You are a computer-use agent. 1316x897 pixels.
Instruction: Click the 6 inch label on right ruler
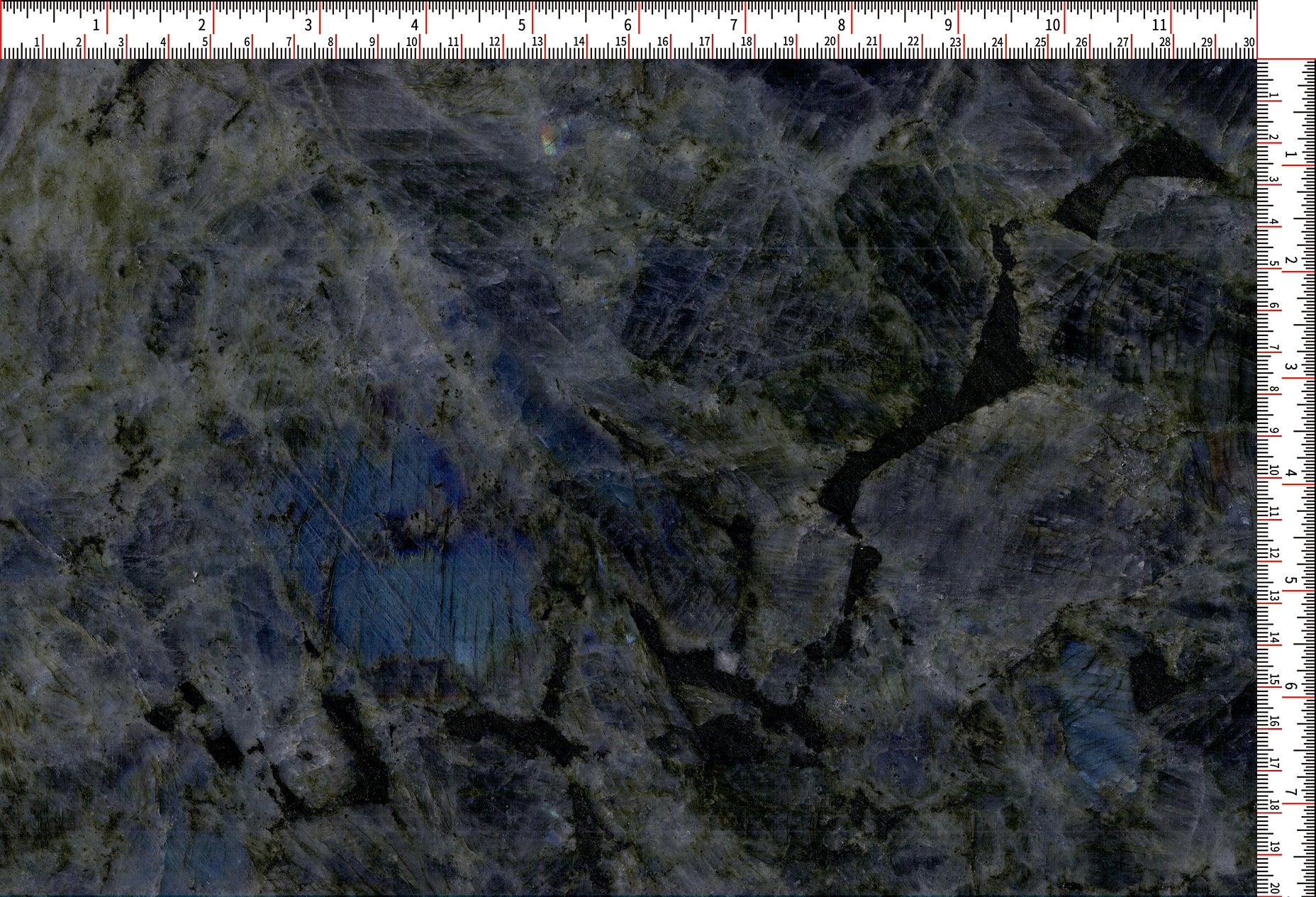pyautogui.click(x=1291, y=686)
